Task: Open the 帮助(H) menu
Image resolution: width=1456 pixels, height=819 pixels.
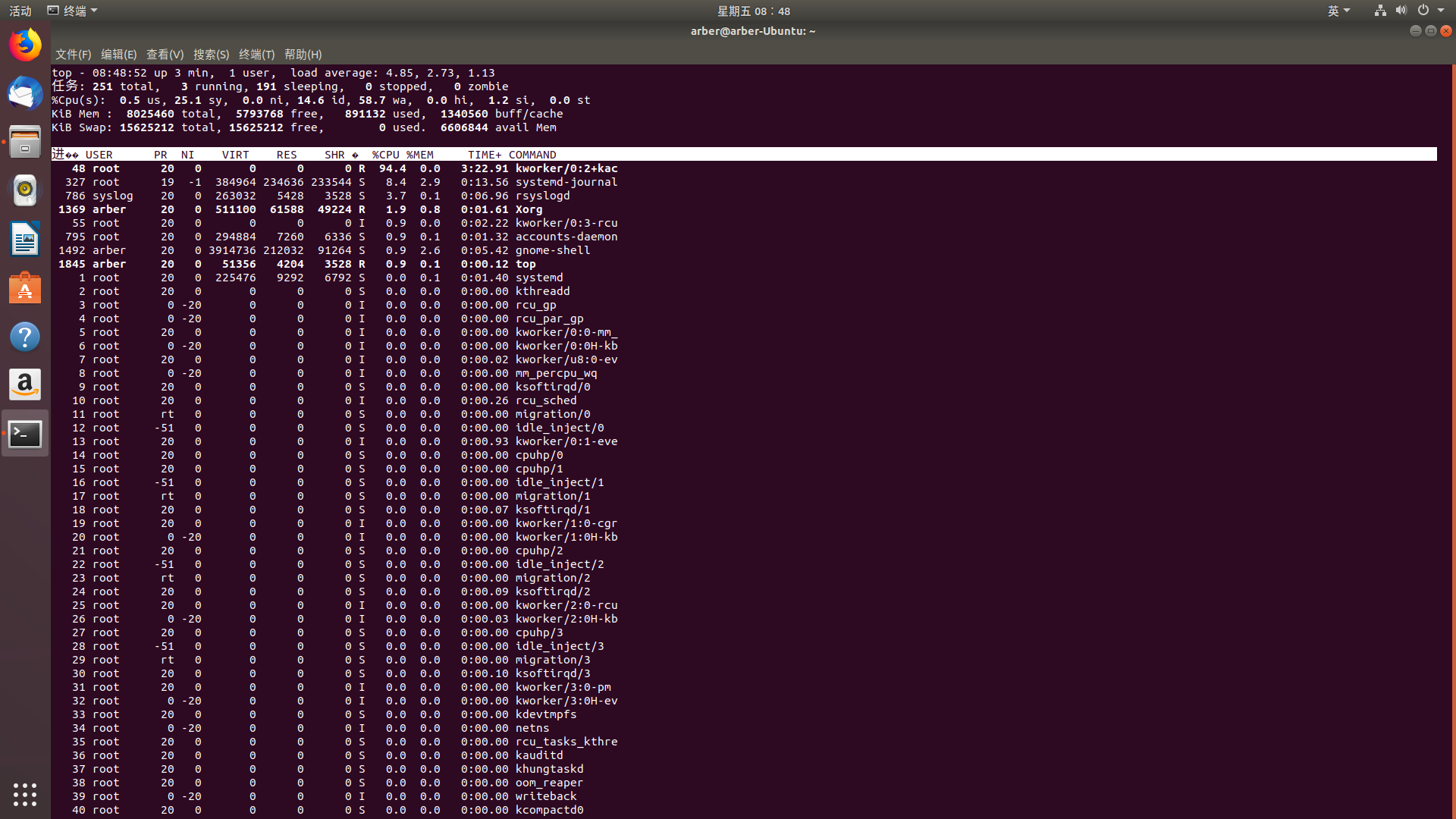Action: pyautogui.click(x=303, y=55)
